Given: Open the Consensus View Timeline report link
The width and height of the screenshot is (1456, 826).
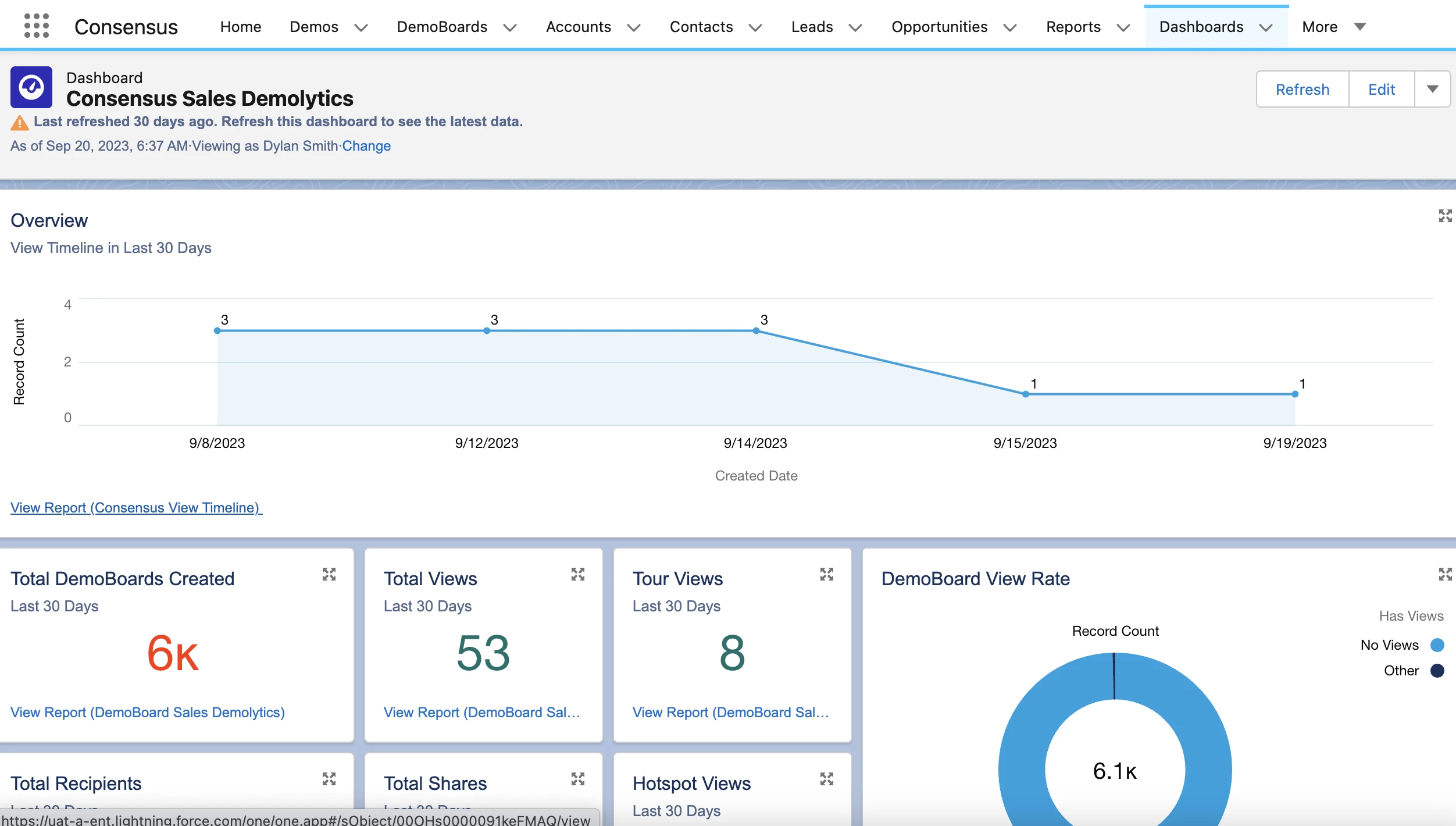Looking at the screenshot, I should [136, 507].
